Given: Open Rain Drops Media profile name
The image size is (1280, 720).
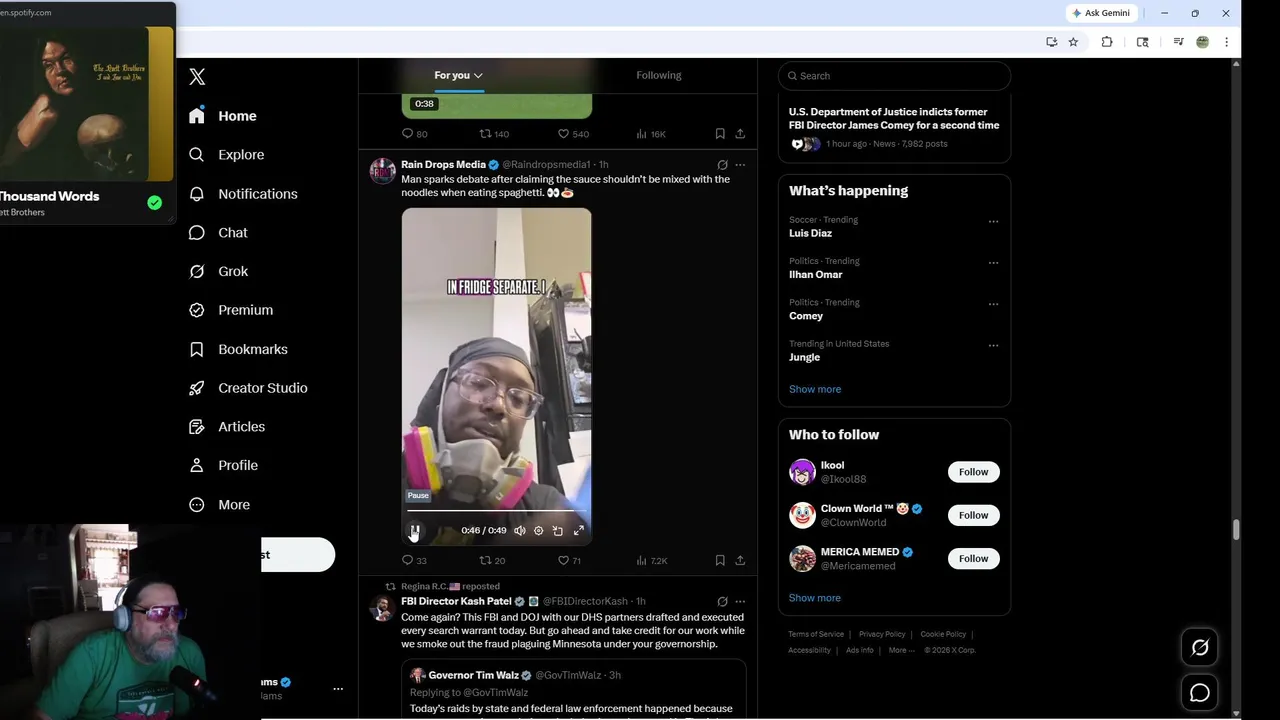Looking at the screenshot, I should (x=443, y=165).
